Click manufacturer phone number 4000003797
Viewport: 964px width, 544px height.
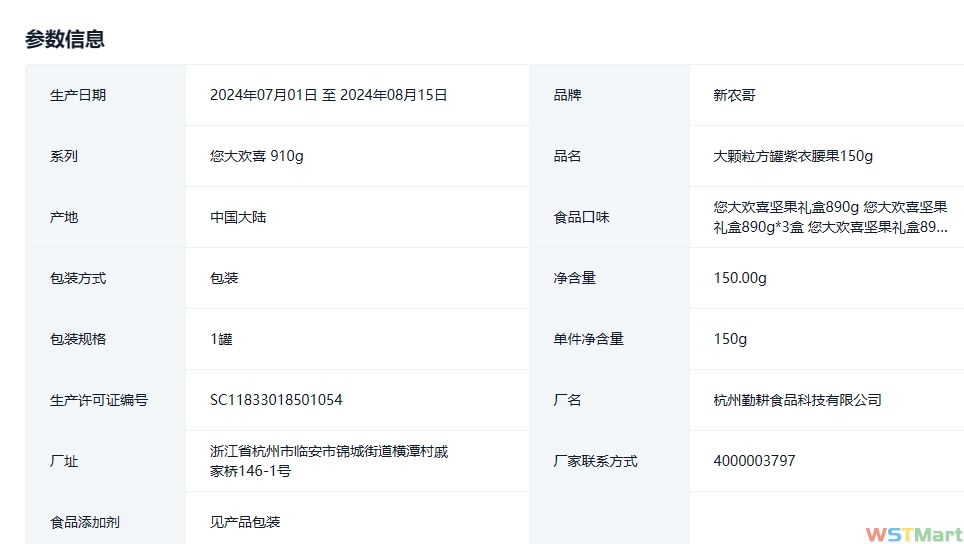pyautogui.click(x=754, y=461)
